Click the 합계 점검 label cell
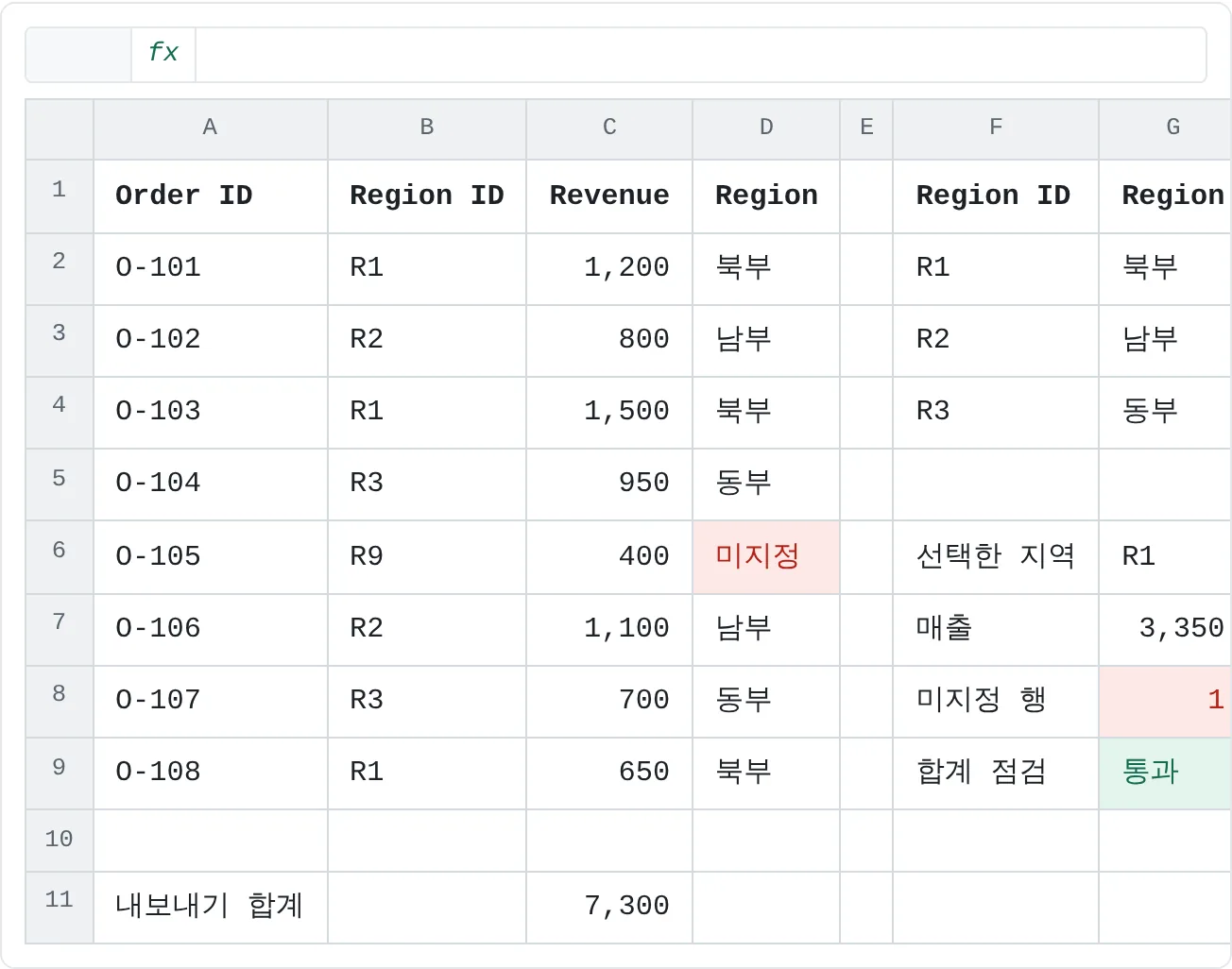Screen dimensions: 1232x969 coord(996,773)
